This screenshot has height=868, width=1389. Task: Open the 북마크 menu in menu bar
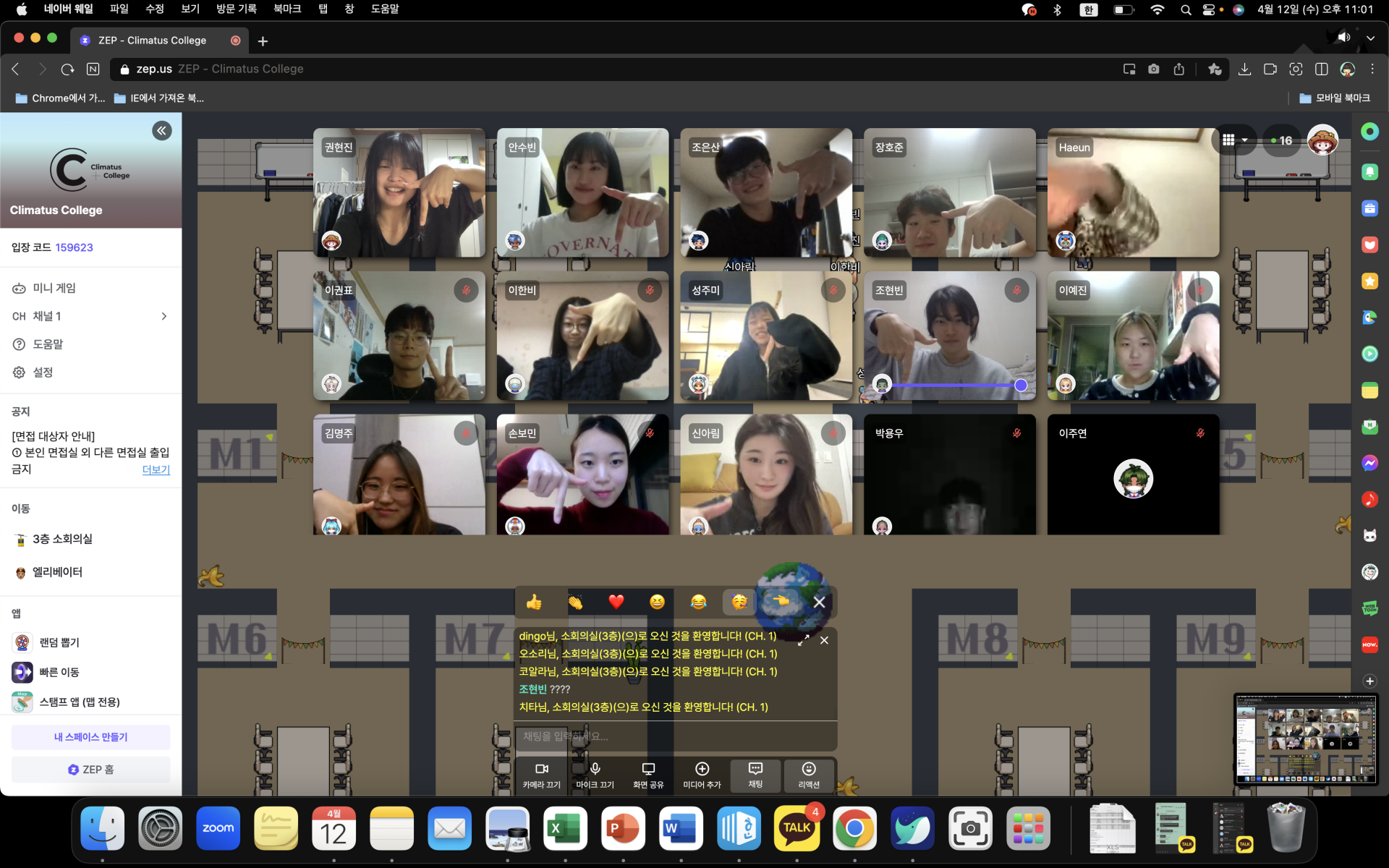(x=287, y=9)
